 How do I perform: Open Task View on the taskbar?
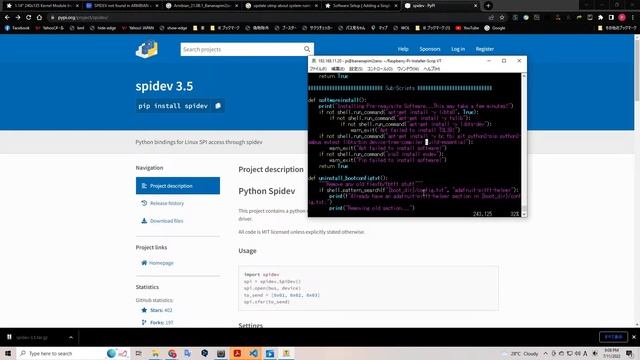point(138,353)
